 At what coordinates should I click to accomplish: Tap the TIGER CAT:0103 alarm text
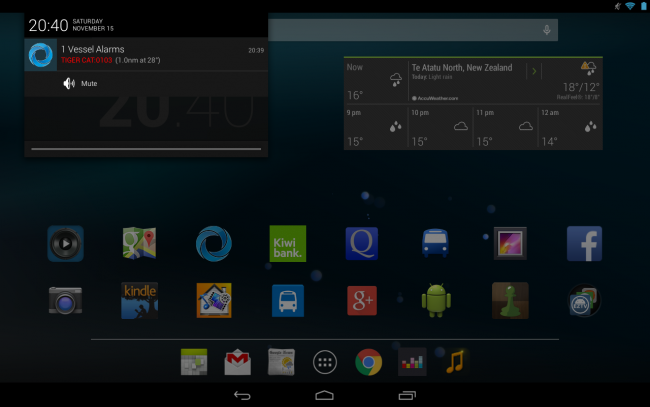click(x=86, y=60)
